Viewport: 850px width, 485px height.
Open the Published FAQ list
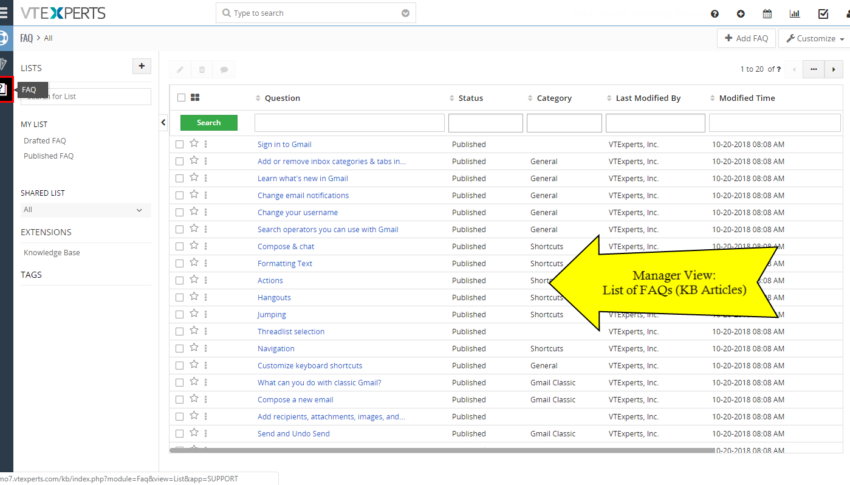[48, 156]
